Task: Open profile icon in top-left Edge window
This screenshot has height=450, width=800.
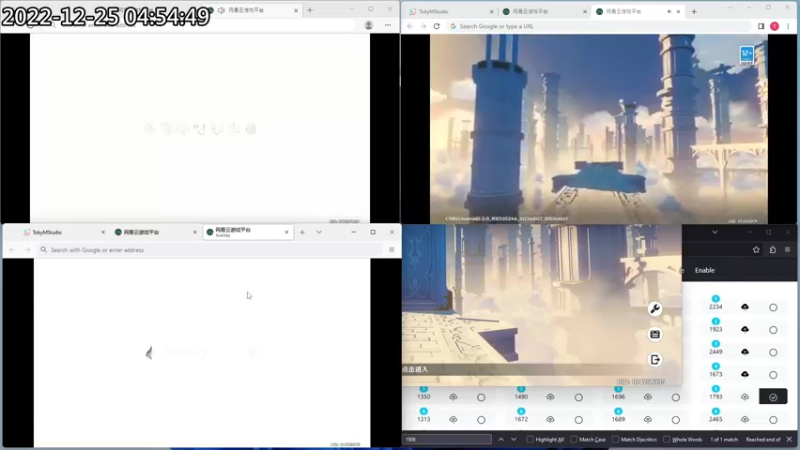Action: coord(368,25)
